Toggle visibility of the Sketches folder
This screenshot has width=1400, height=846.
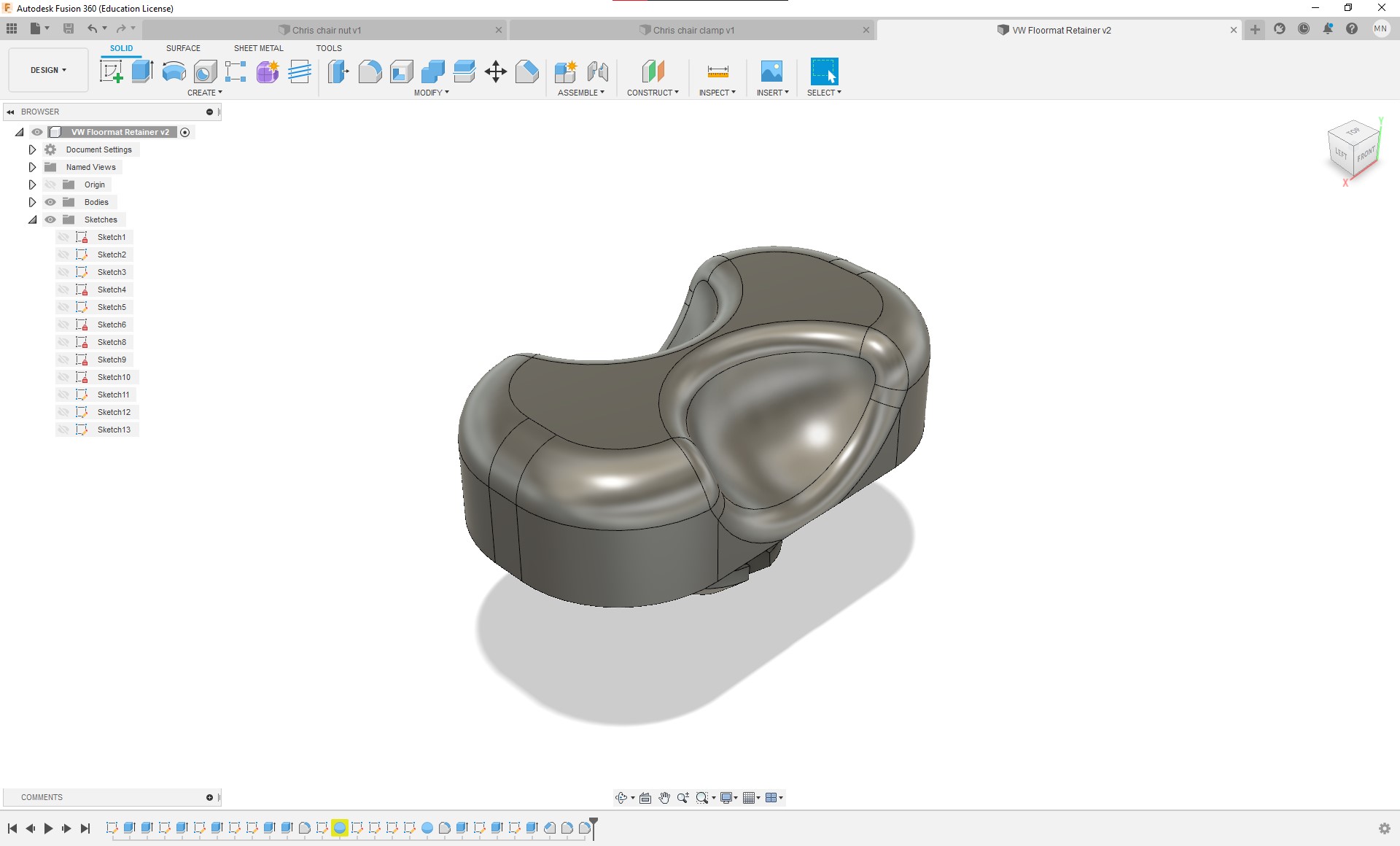click(50, 220)
